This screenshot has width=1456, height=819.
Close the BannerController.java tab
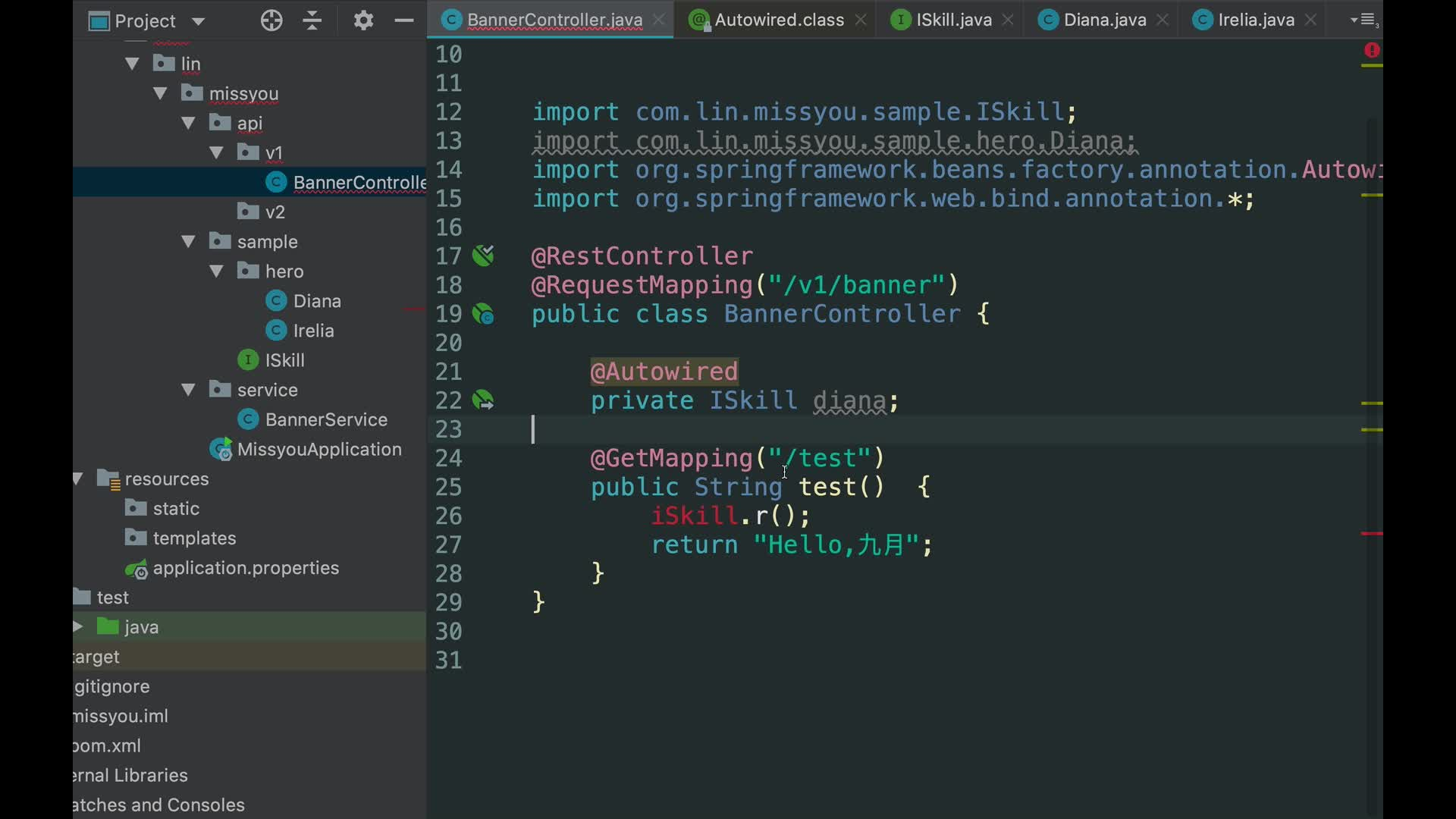(x=659, y=20)
